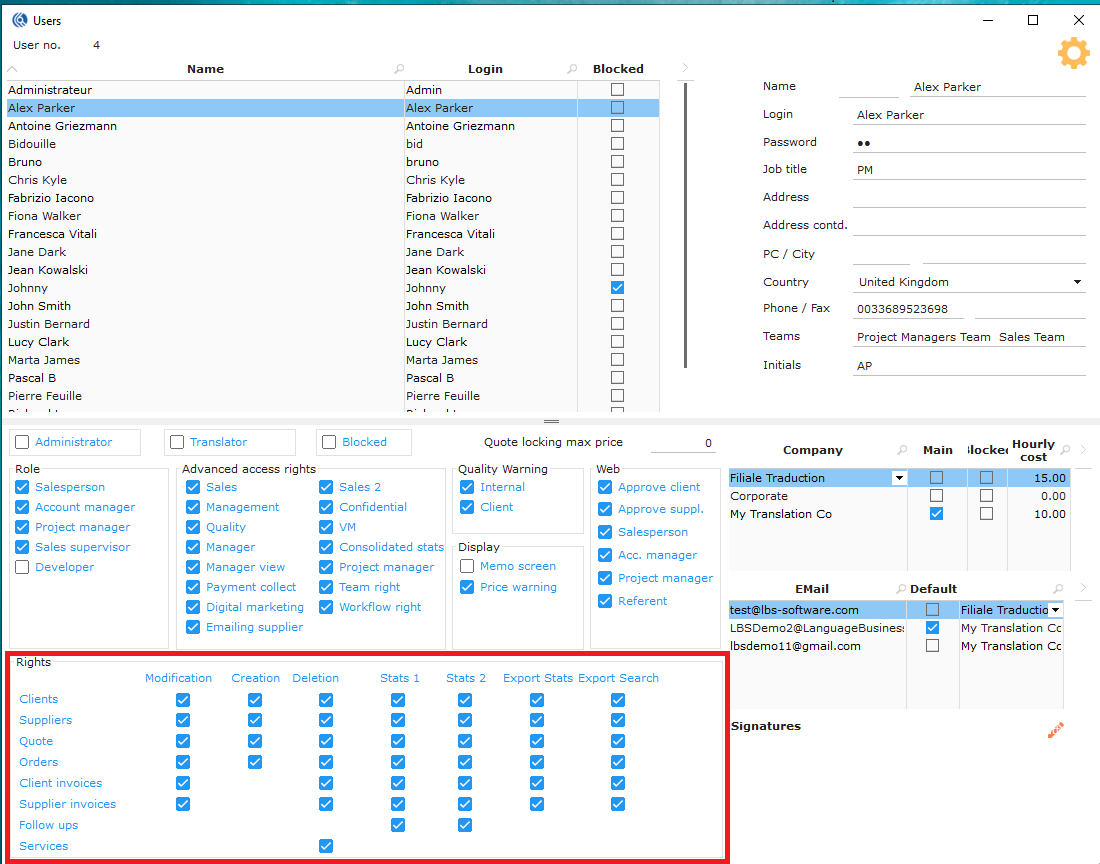Screen dimensions: 1100x864
Task: Select user Fiona Walker in the list
Action: click(45, 216)
